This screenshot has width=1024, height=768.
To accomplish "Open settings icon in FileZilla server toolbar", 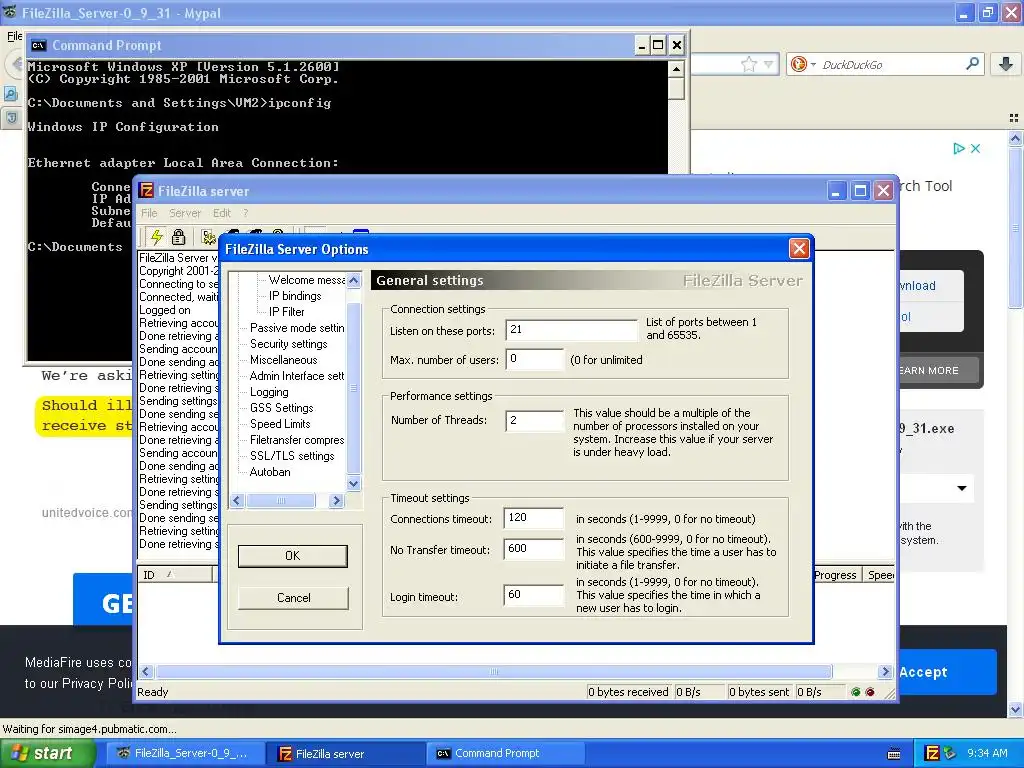I will pyautogui.click(x=208, y=237).
